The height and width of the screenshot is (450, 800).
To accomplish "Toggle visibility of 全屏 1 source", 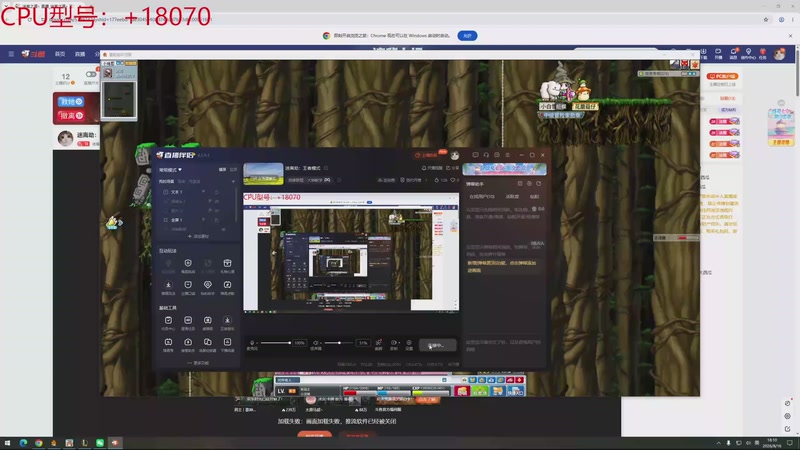I will (204, 220).
